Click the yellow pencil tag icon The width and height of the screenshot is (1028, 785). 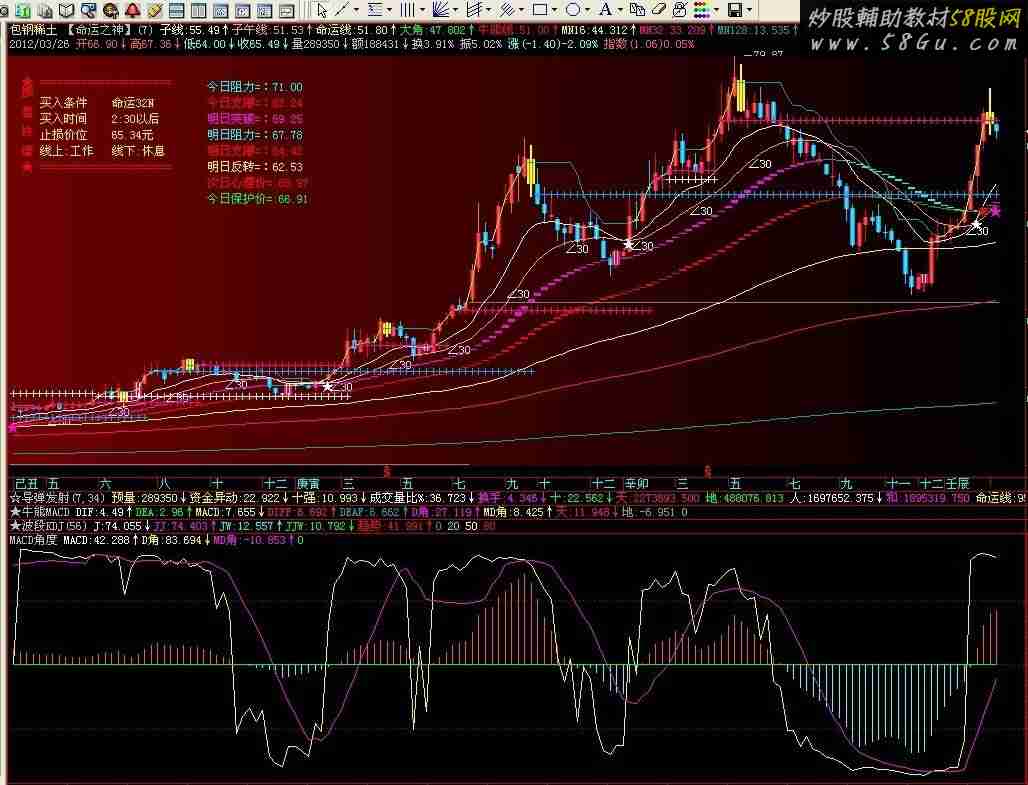(155, 10)
